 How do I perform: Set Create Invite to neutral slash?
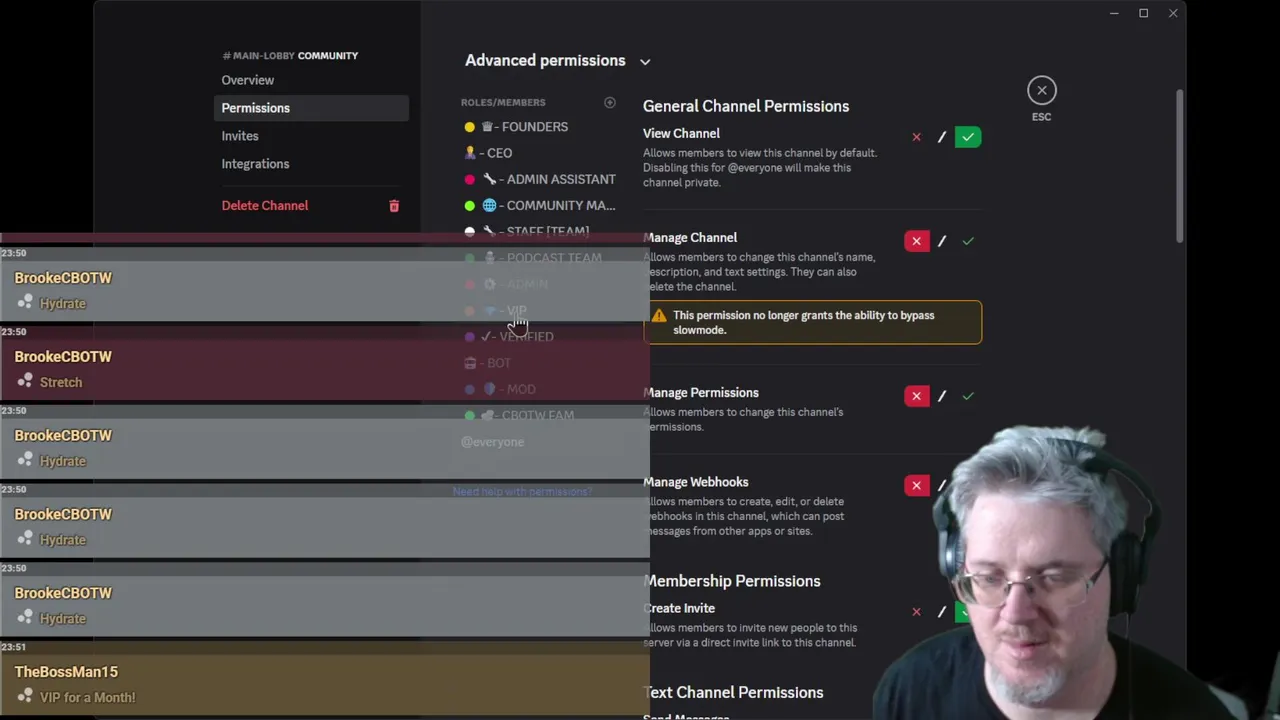942,611
